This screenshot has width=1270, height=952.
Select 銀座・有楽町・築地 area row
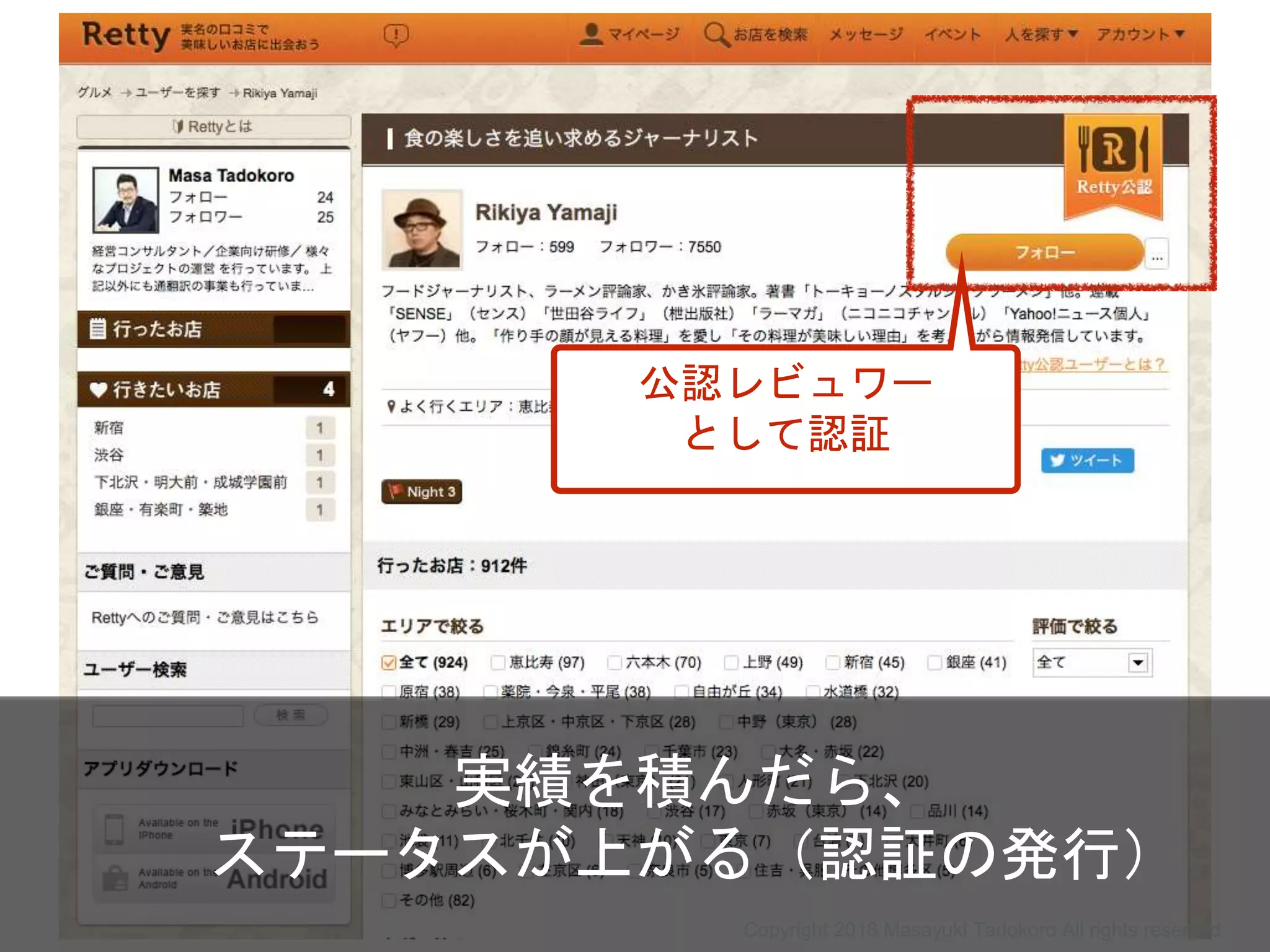(214, 509)
